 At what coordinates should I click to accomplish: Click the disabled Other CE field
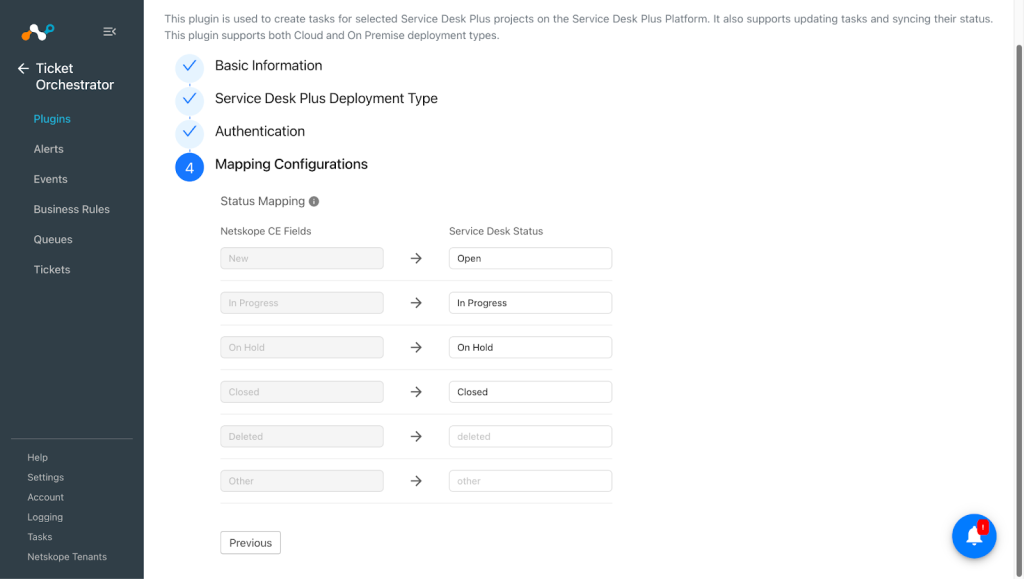pos(302,480)
